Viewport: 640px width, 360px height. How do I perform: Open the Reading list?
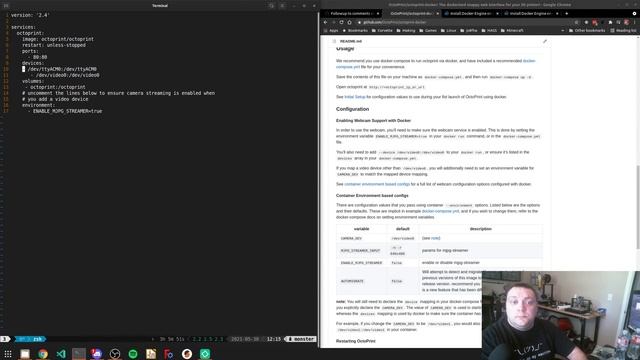623,31
